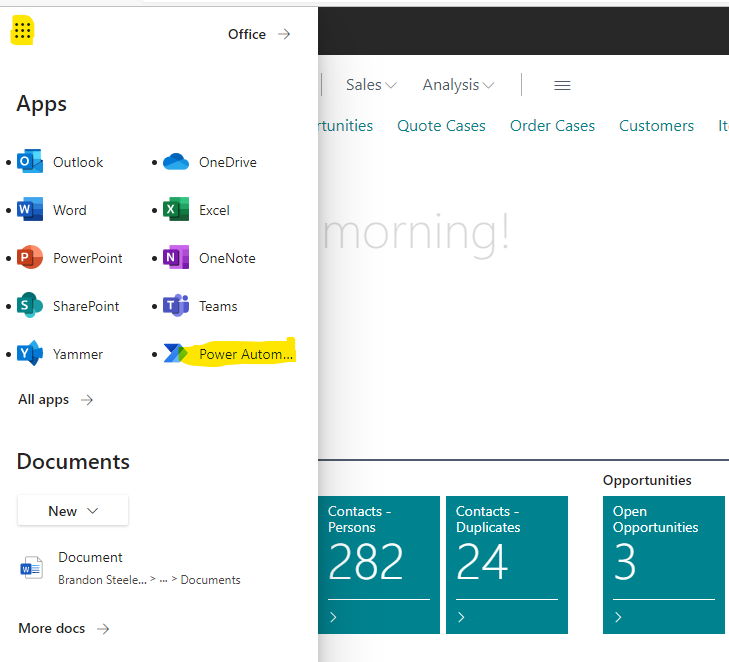
Task: Click the OneDrive label
Action: (x=228, y=162)
